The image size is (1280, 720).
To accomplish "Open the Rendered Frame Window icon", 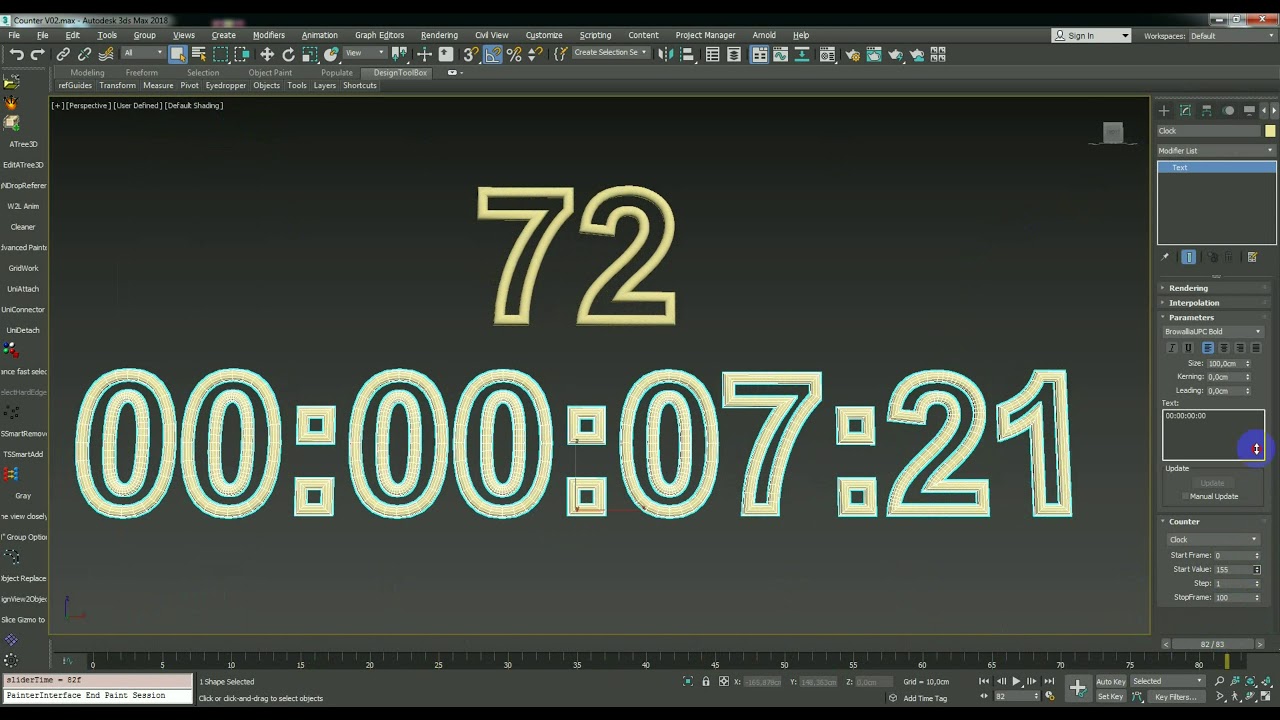I will click(x=873, y=55).
